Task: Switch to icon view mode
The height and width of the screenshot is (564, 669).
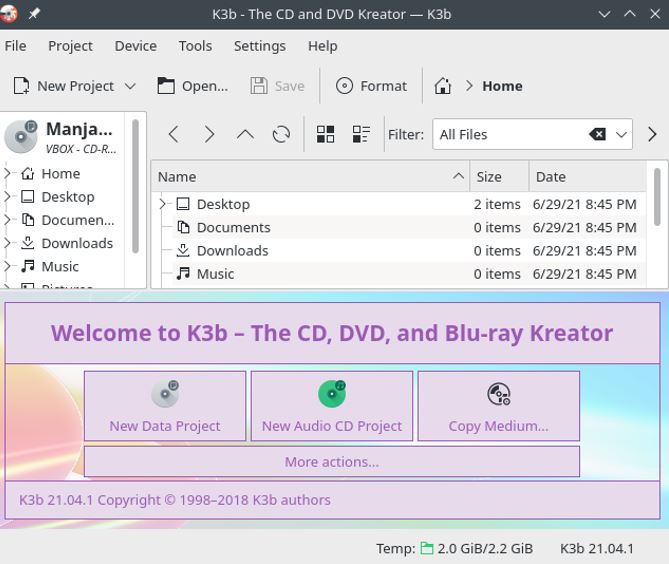Action: click(x=325, y=134)
